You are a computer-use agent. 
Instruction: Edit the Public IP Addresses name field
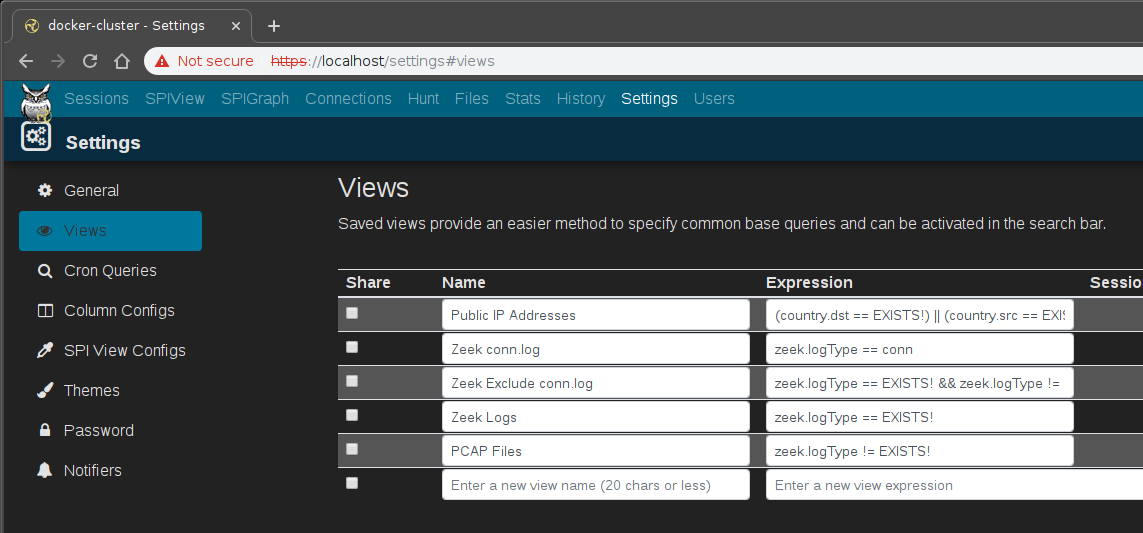pos(596,315)
